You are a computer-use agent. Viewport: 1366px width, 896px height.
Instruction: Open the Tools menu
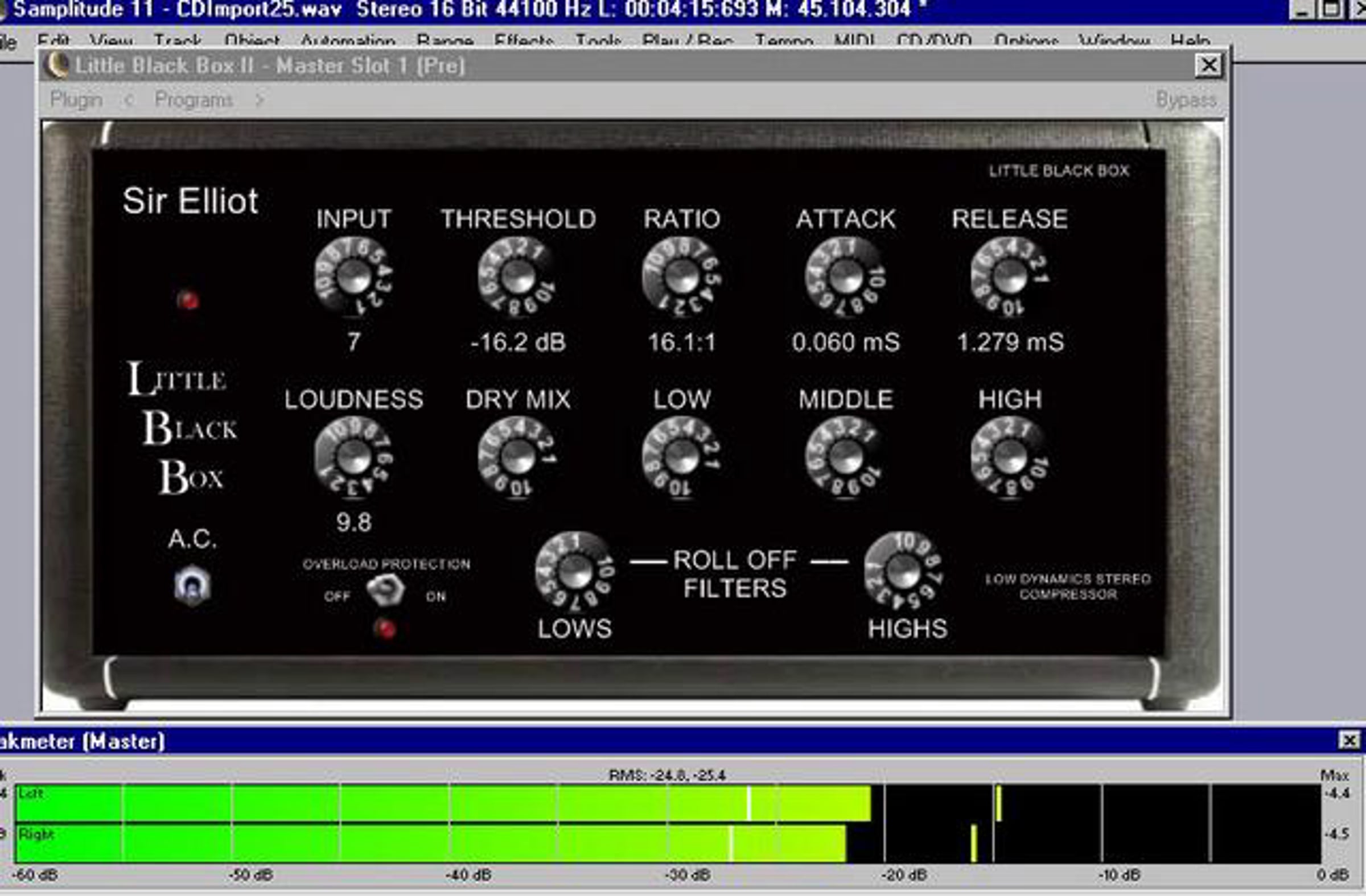(x=598, y=41)
